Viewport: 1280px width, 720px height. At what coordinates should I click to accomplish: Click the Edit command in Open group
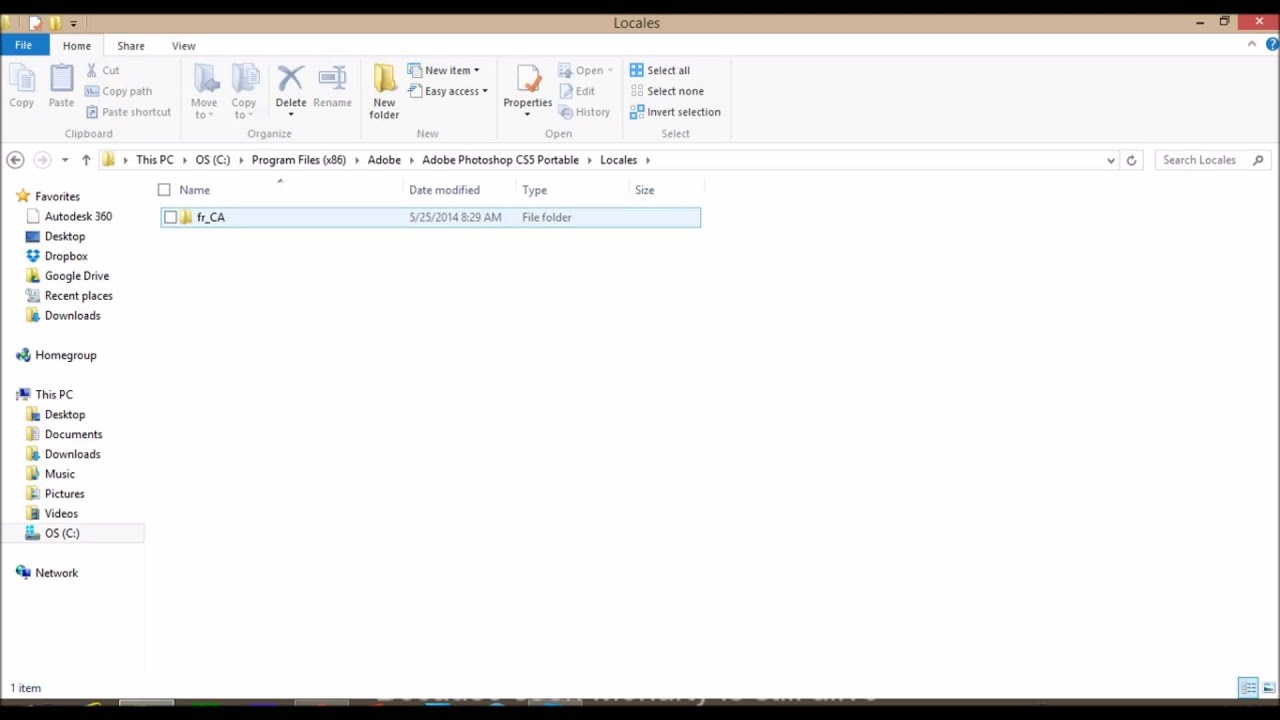(x=576, y=91)
